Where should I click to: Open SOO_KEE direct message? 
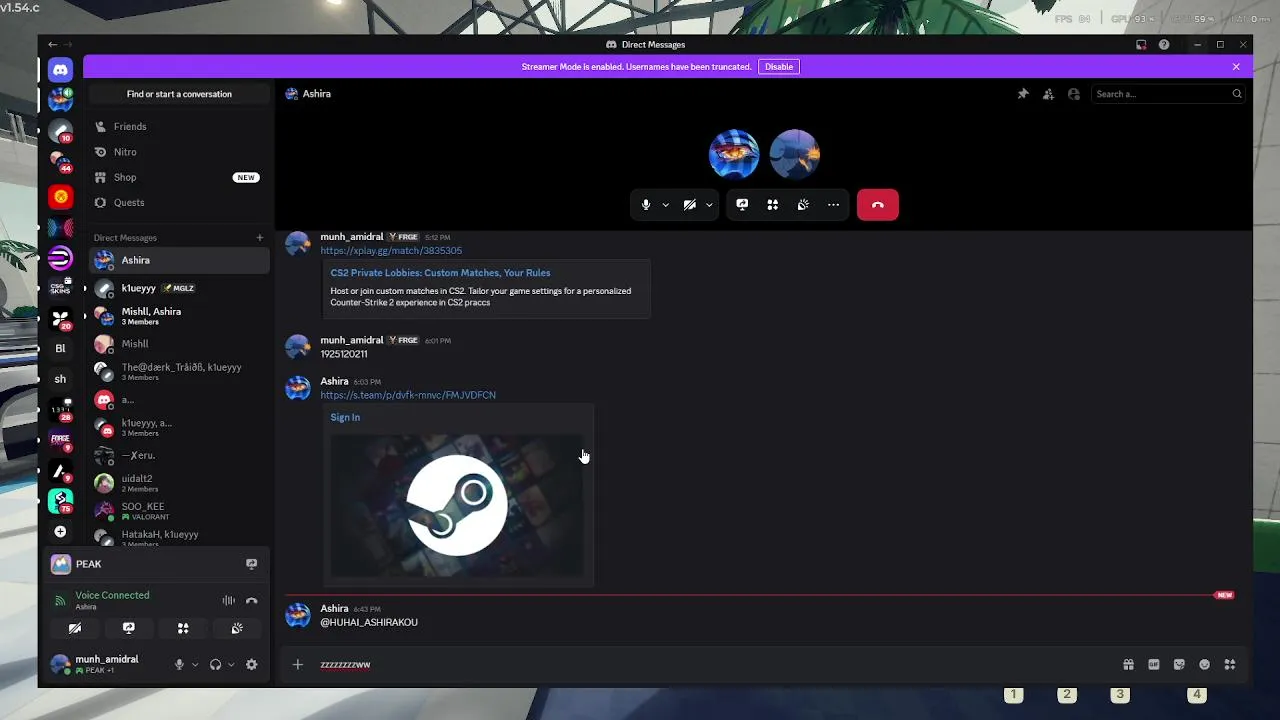179,511
